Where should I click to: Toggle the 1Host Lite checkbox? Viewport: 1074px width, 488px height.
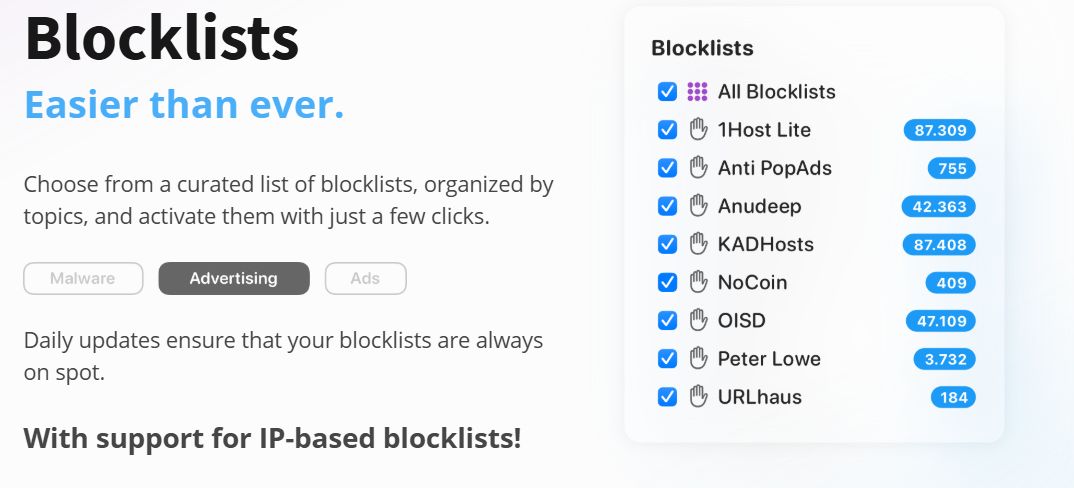tap(667, 130)
